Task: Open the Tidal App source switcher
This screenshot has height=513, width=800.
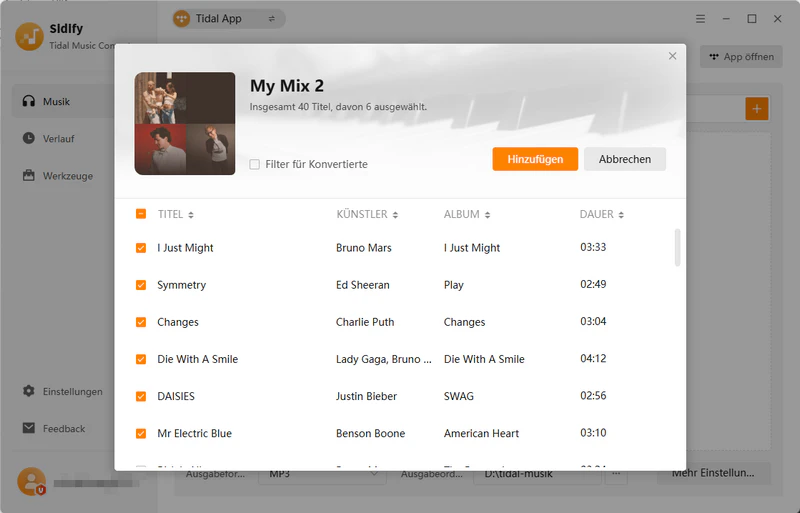Action: (x=229, y=19)
